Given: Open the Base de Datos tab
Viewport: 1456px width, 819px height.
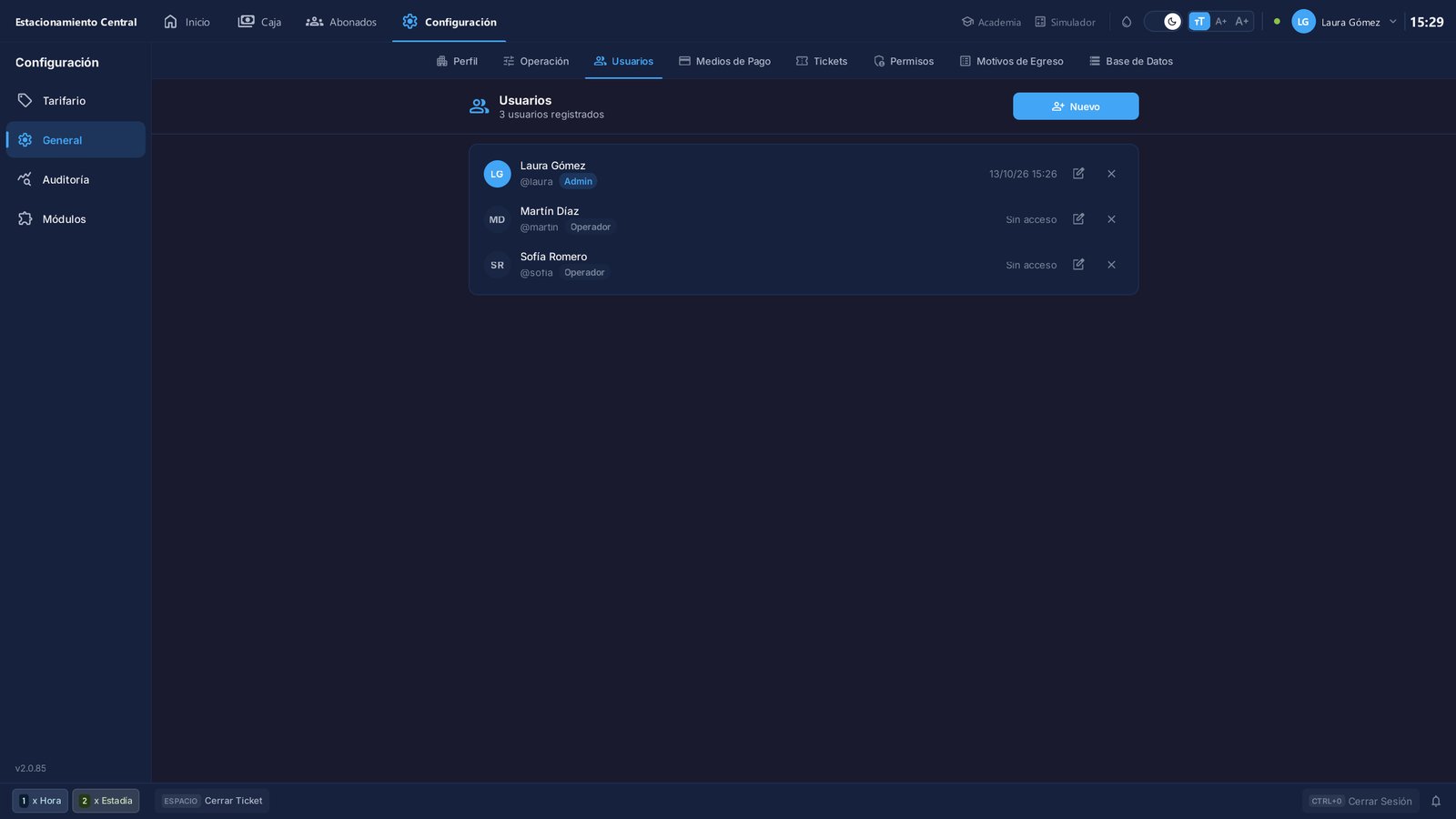Looking at the screenshot, I should (1131, 61).
